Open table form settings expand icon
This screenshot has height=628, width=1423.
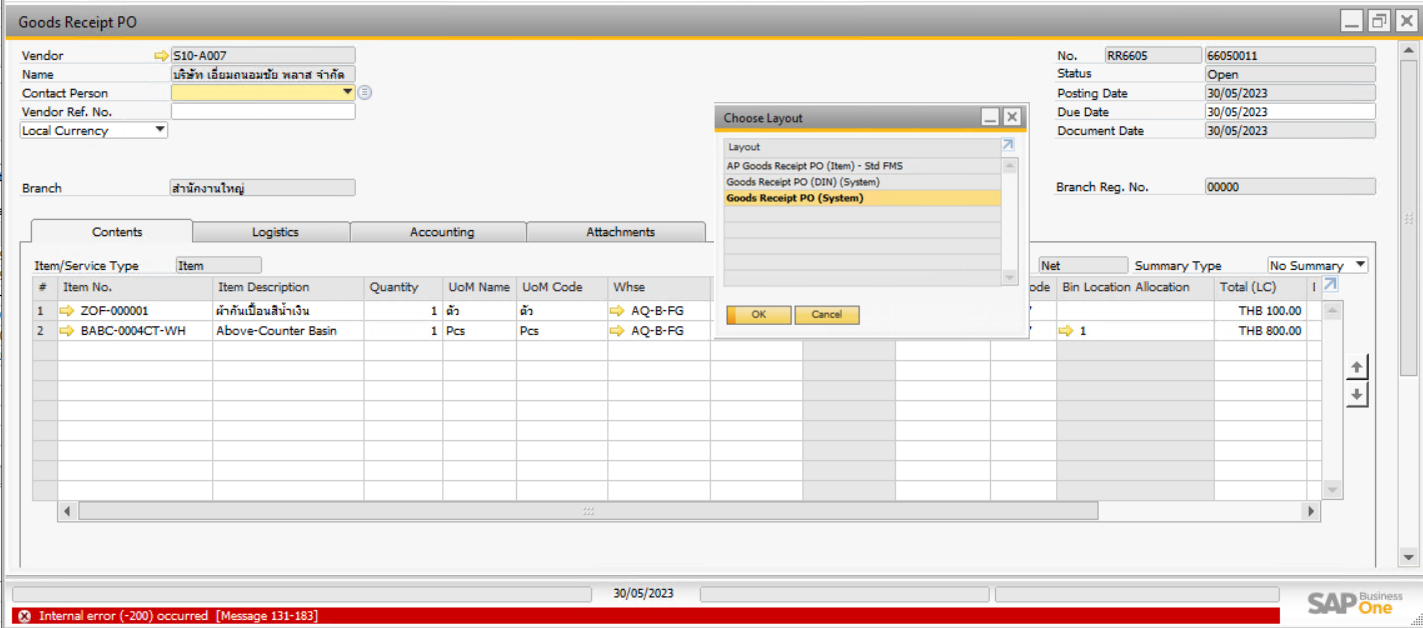(1330, 286)
